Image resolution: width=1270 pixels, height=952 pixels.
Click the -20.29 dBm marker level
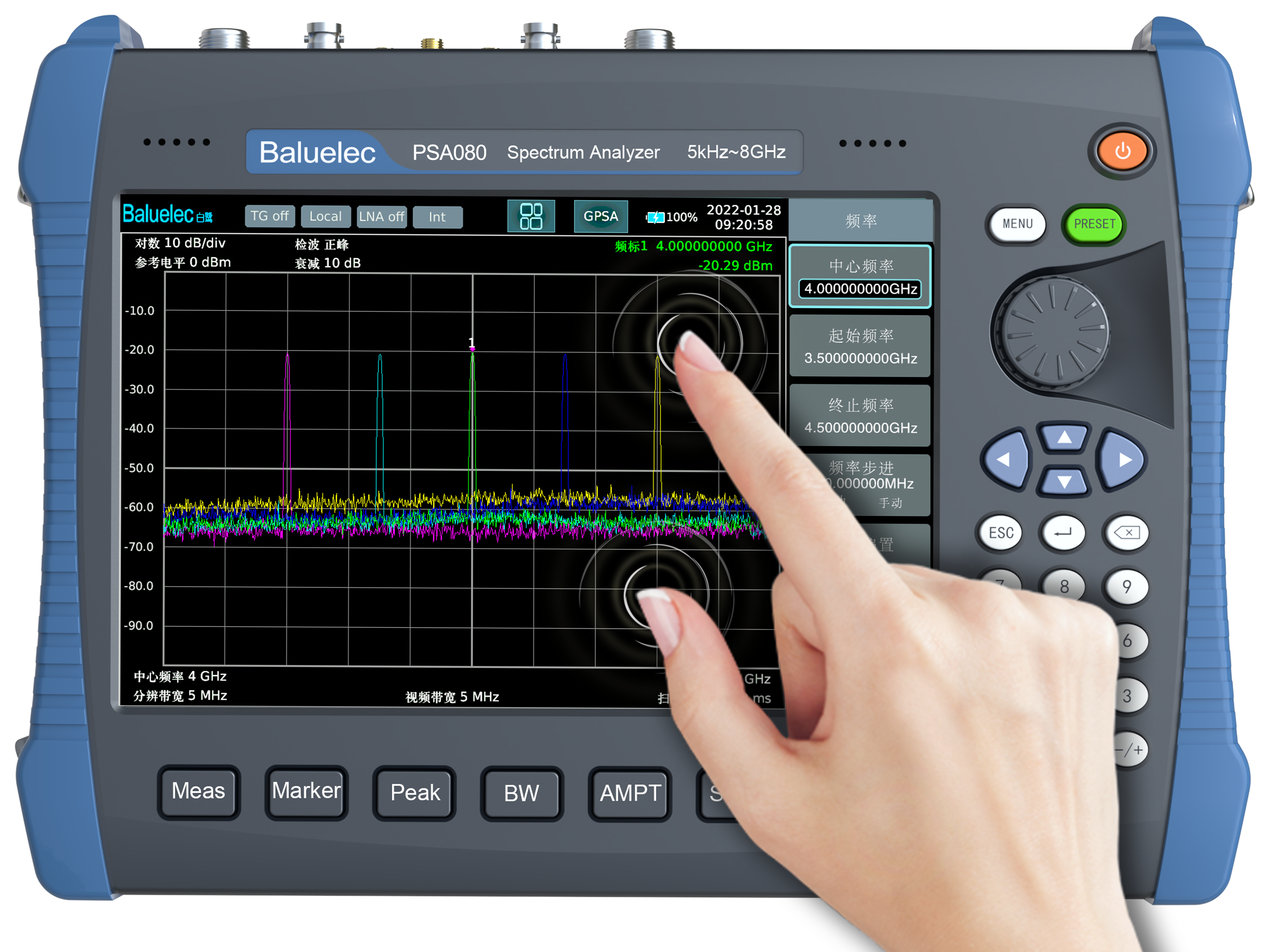click(735, 266)
